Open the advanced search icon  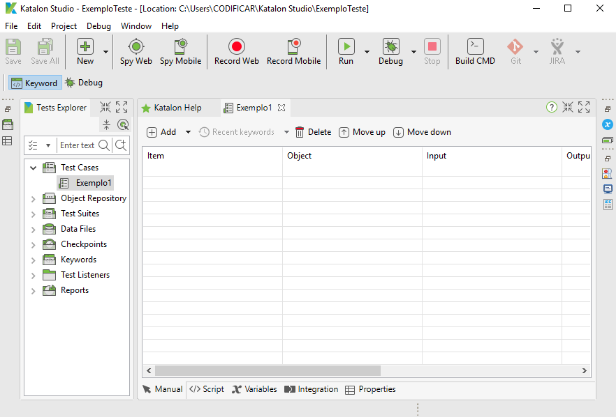coord(121,145)
